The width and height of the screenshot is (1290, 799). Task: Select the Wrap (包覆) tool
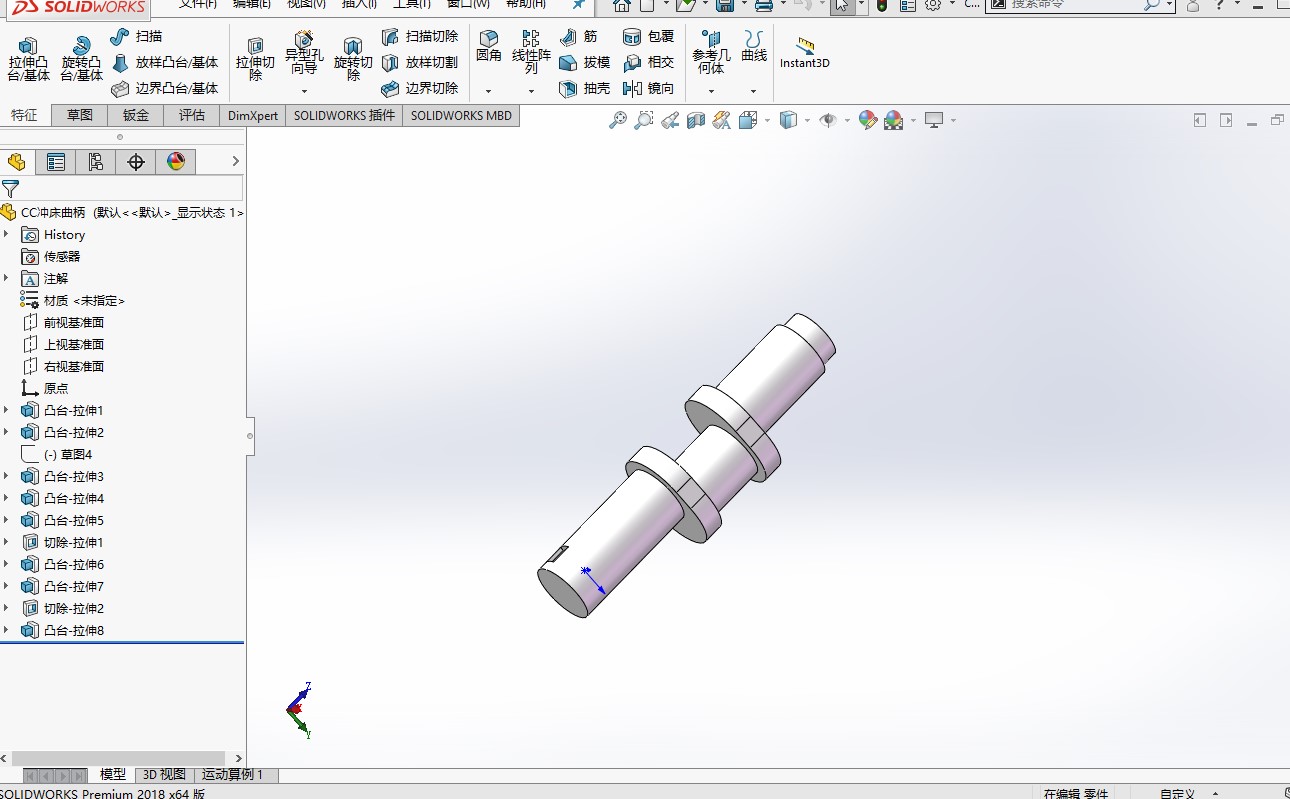click(649, 37)
